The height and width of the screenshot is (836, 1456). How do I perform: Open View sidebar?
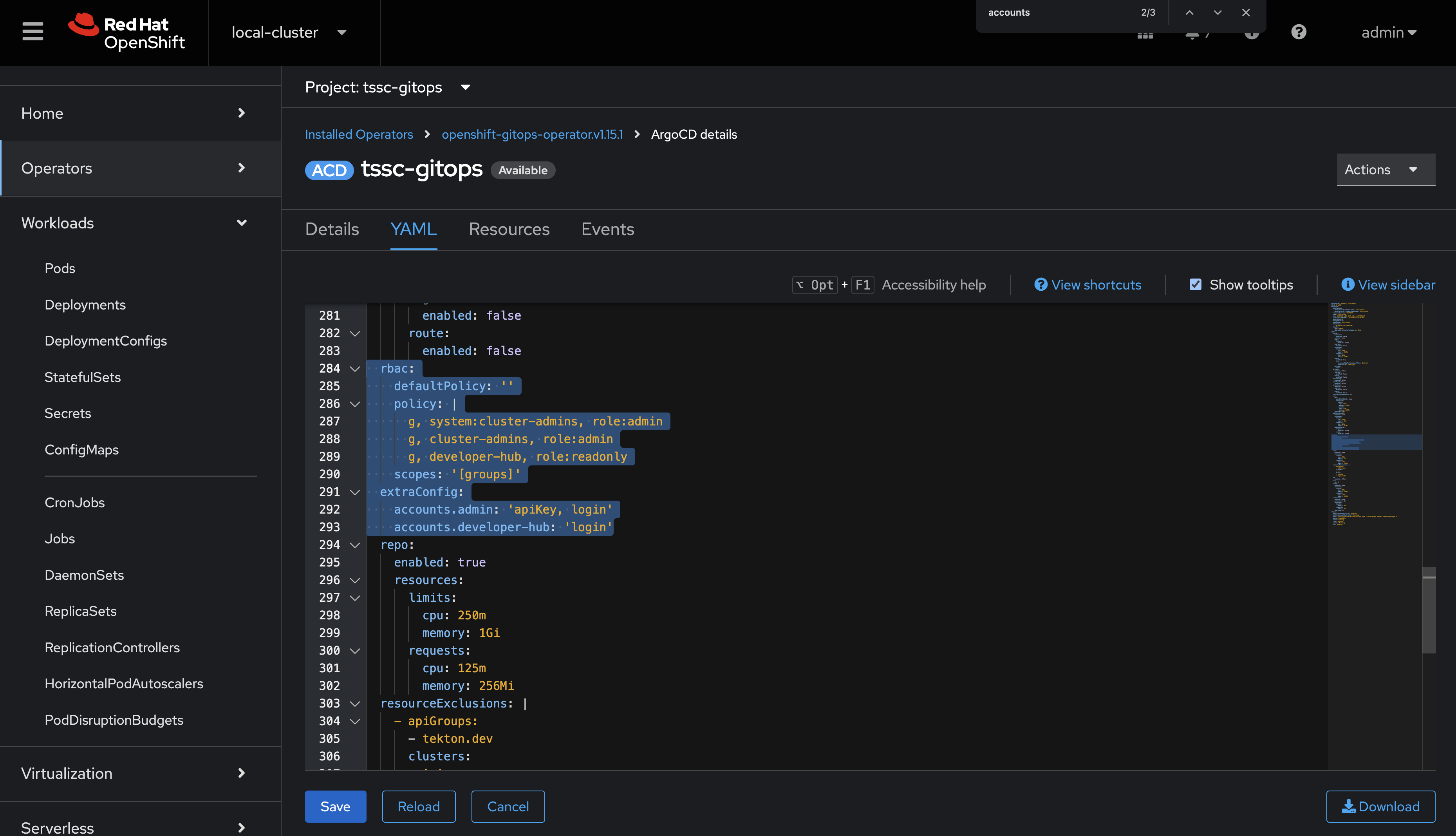tap(1388, 285)
